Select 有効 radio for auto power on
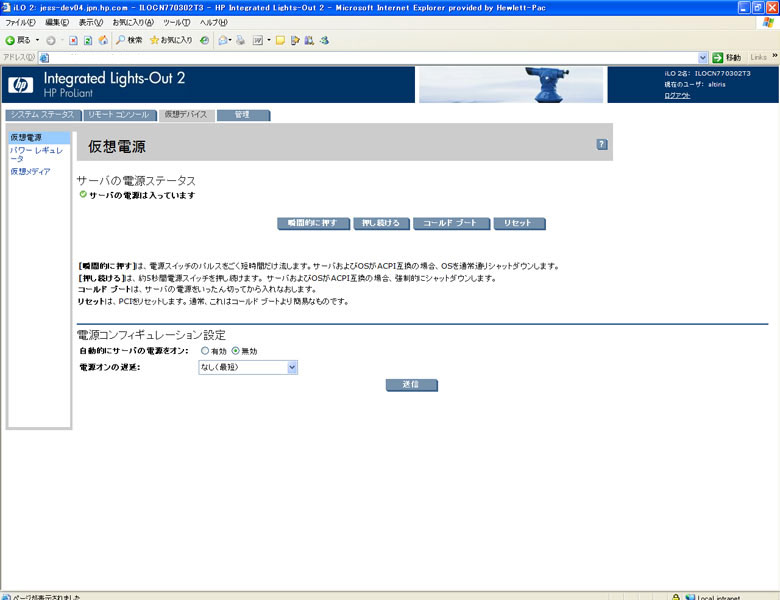The height and width of the screenshot is (600, 780). 204,351
